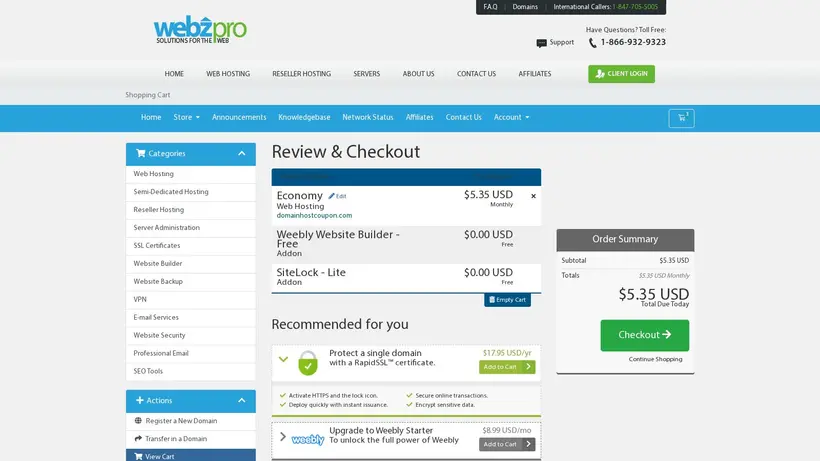This screenshot has width=820, height=461.
Task: Click the SiteLock - Lite addon name
Action: click(311, 272)
